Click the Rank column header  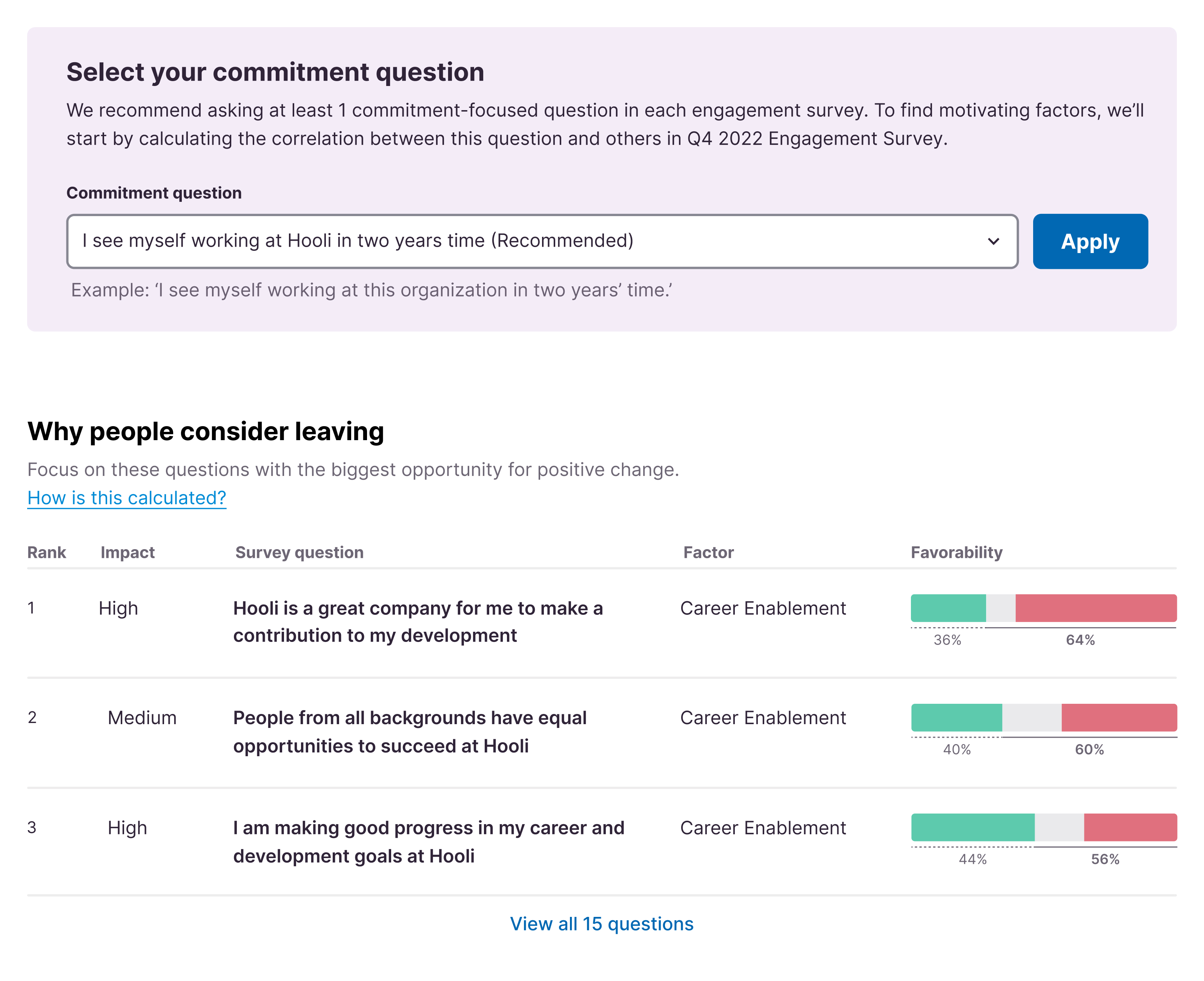point(46,552)
